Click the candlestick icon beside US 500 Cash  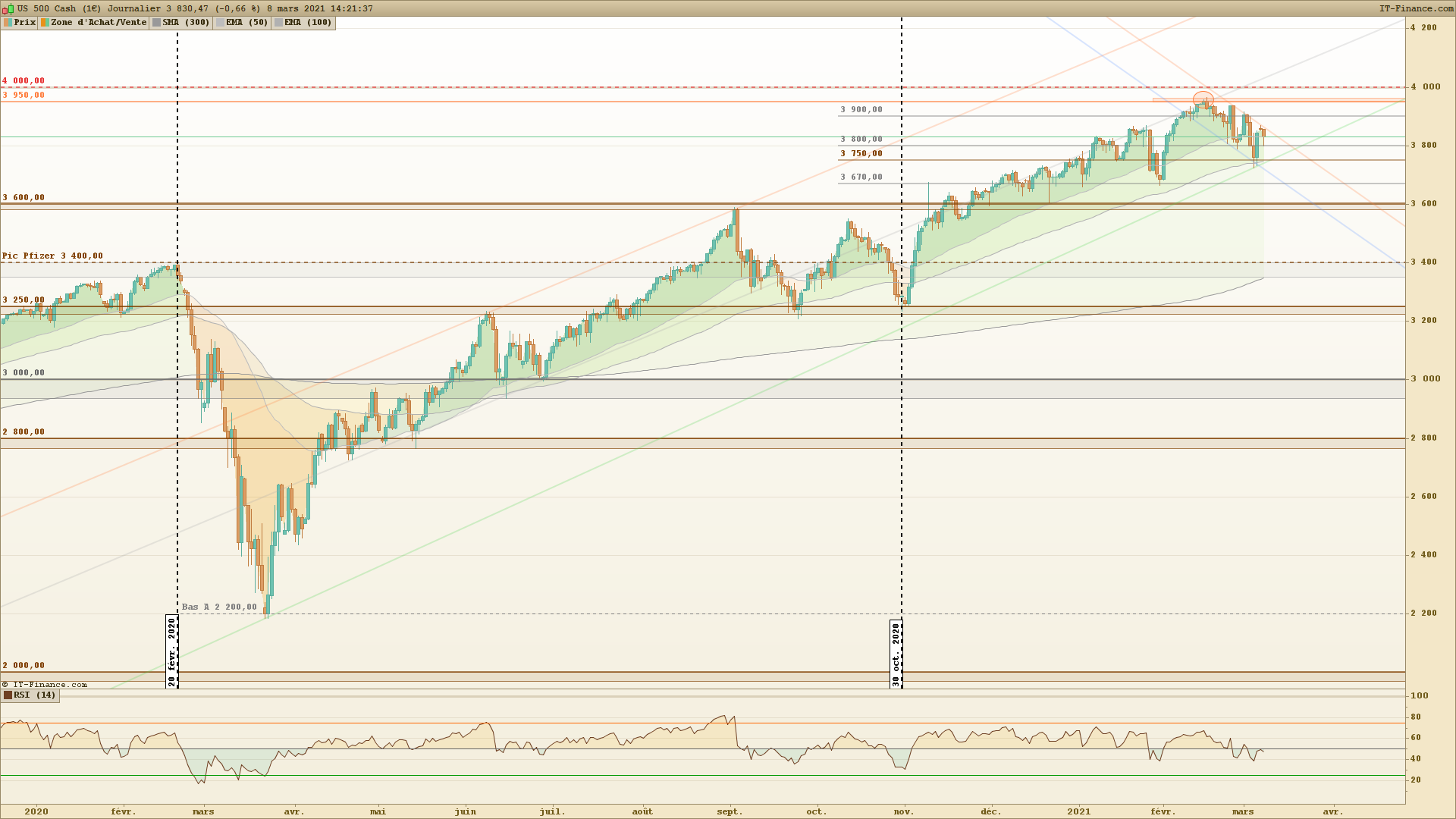coord(8,8)
